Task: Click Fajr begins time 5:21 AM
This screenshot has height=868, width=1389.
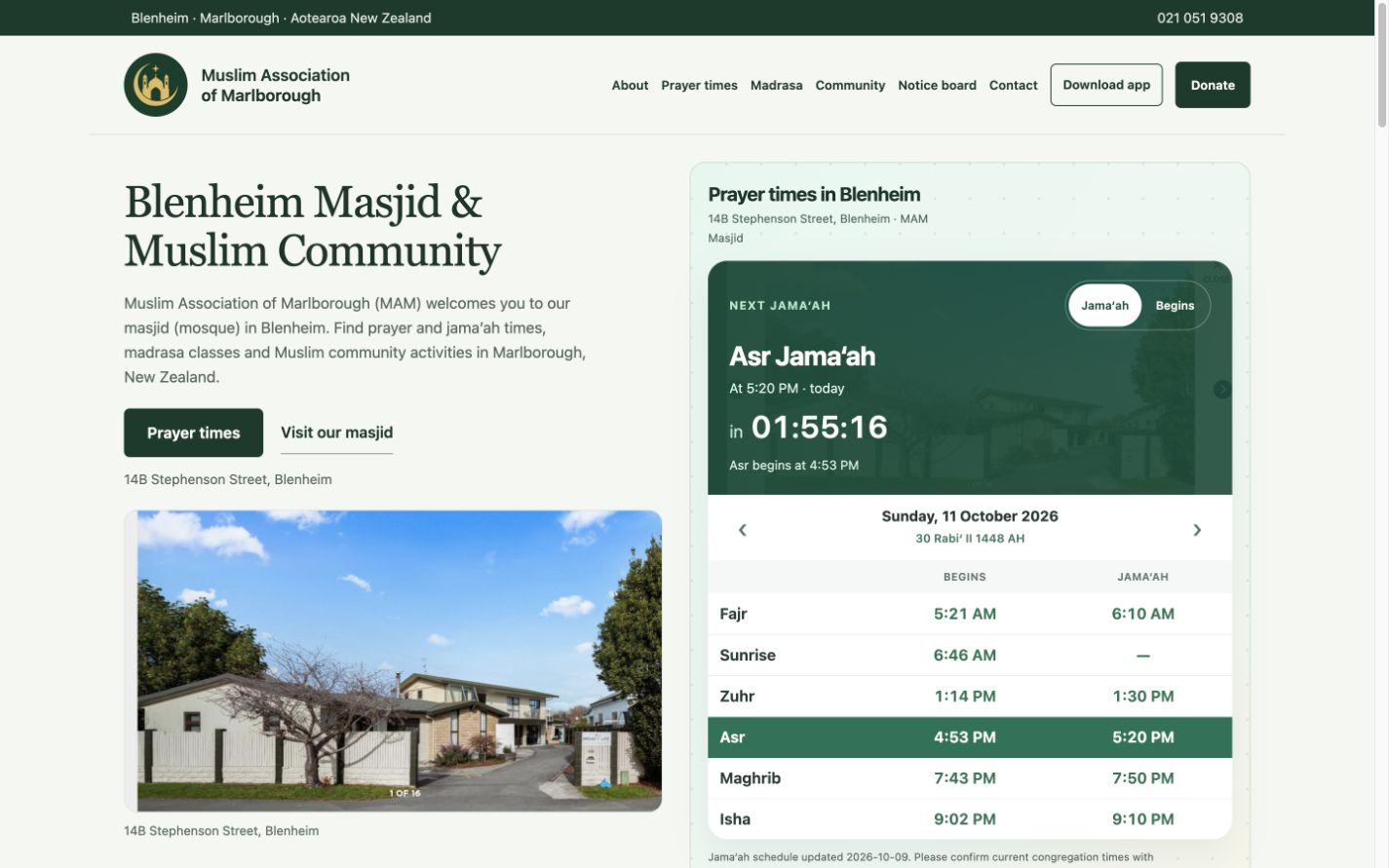Action: [x=964, y=614]
